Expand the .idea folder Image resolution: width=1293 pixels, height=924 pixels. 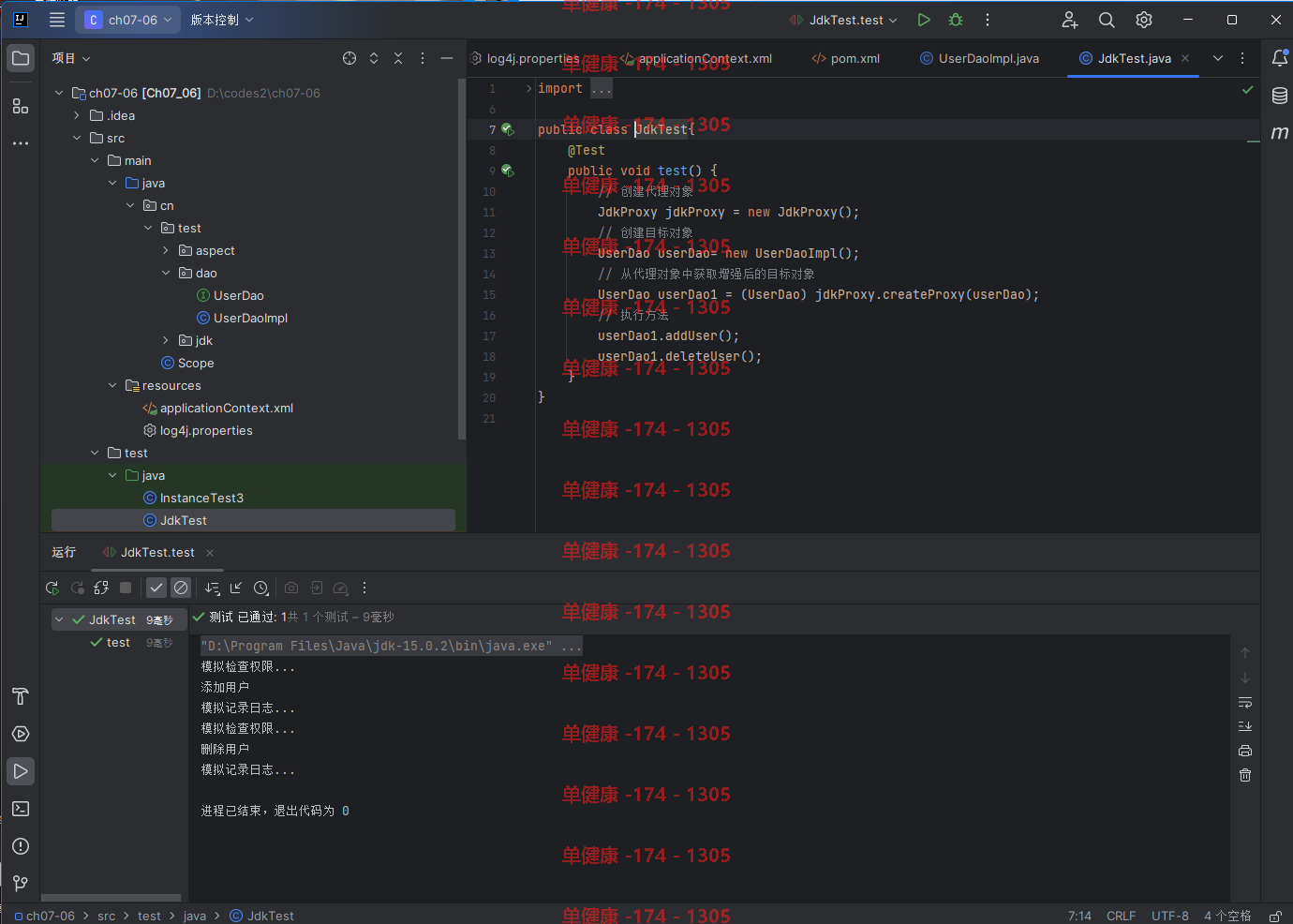click(77, 115)
